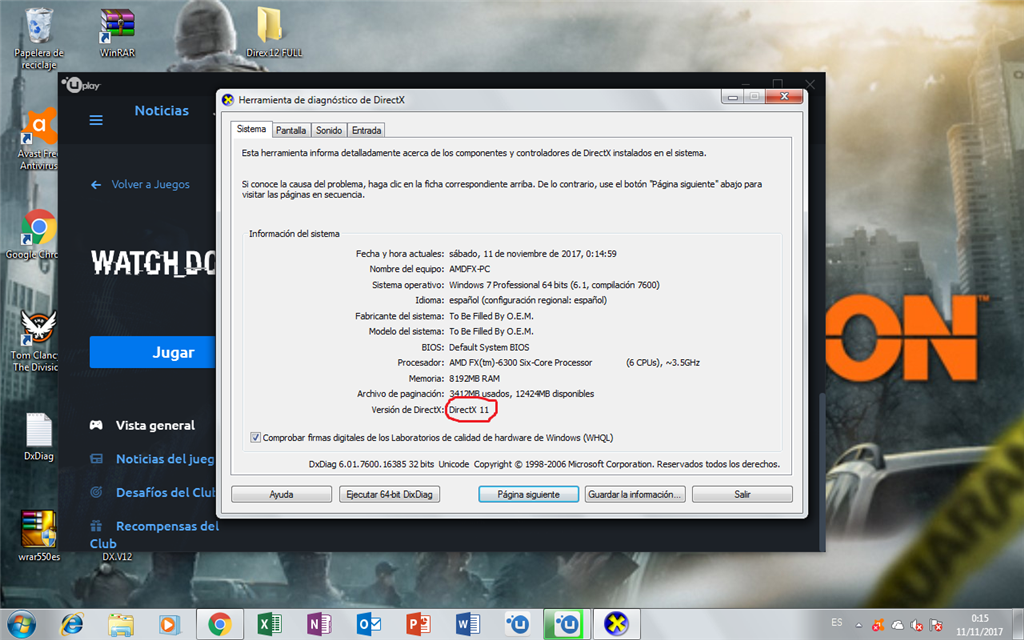Viewport: 1024px width, 640px height.
Task: Click the AMDFX-PC computer name value
Action: point(470,269)
